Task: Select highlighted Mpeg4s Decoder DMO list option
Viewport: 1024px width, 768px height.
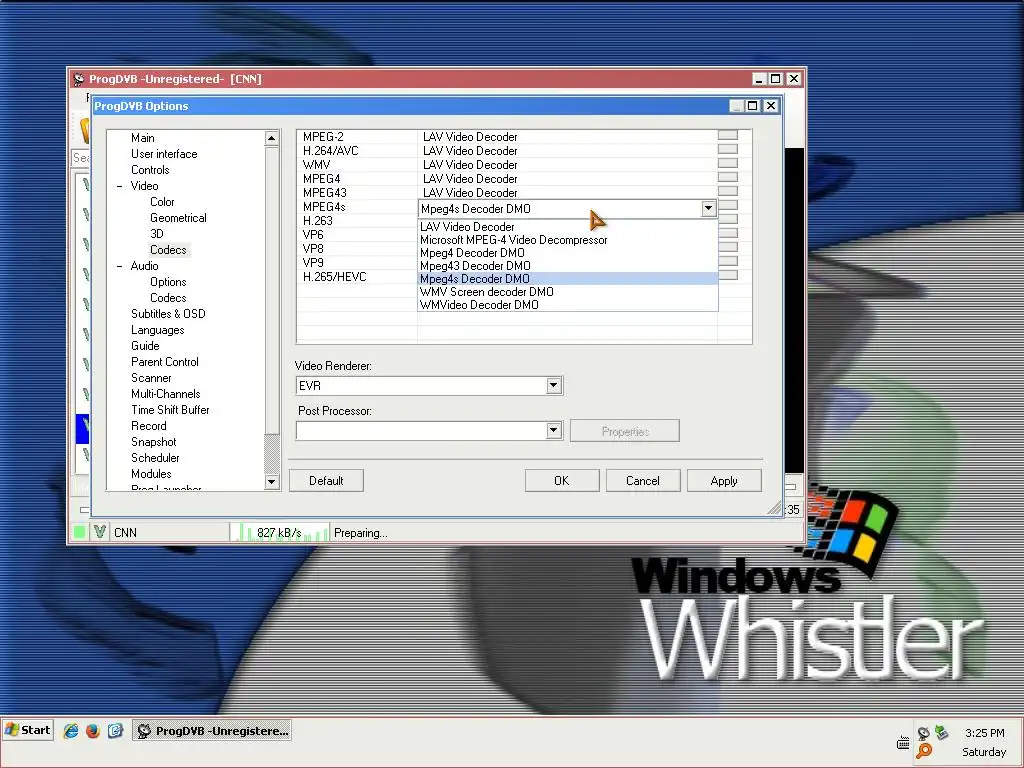Action: click(x=568, y=279)
